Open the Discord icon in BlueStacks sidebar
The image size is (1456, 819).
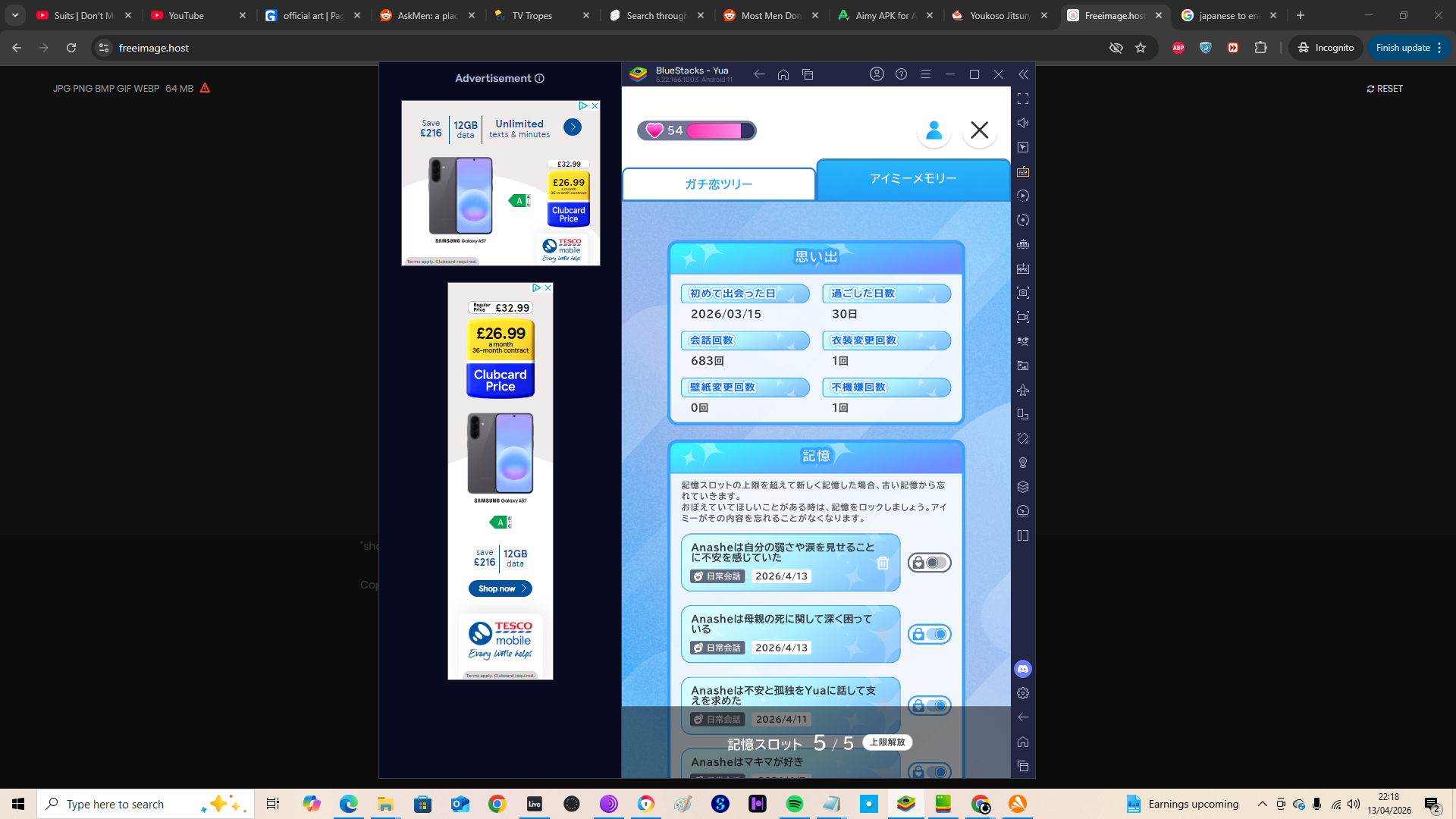pyautogui.click(x=1023, y=669)
